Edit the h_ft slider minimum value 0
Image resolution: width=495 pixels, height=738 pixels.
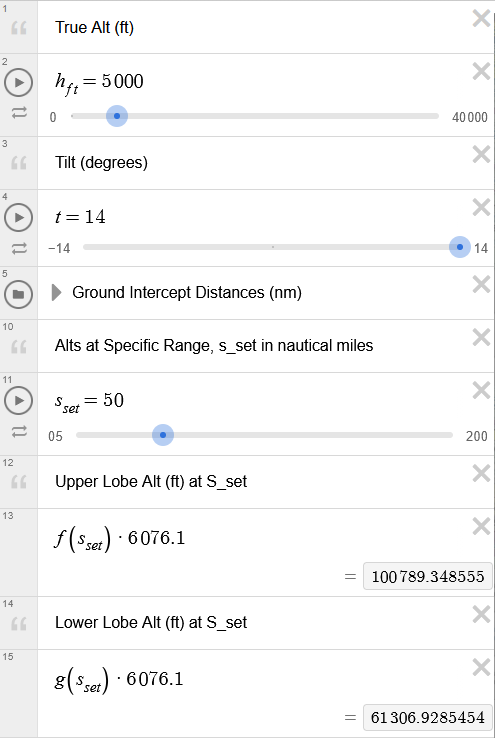[53, 117]
